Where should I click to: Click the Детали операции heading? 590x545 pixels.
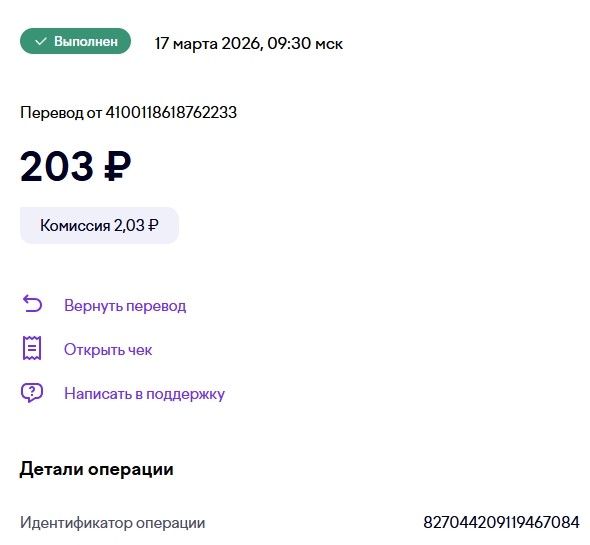coord(97,469)
